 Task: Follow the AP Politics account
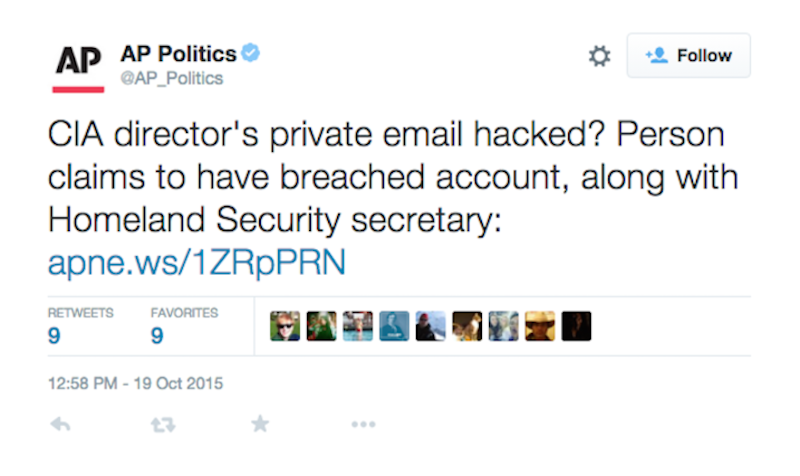[688, 56]
